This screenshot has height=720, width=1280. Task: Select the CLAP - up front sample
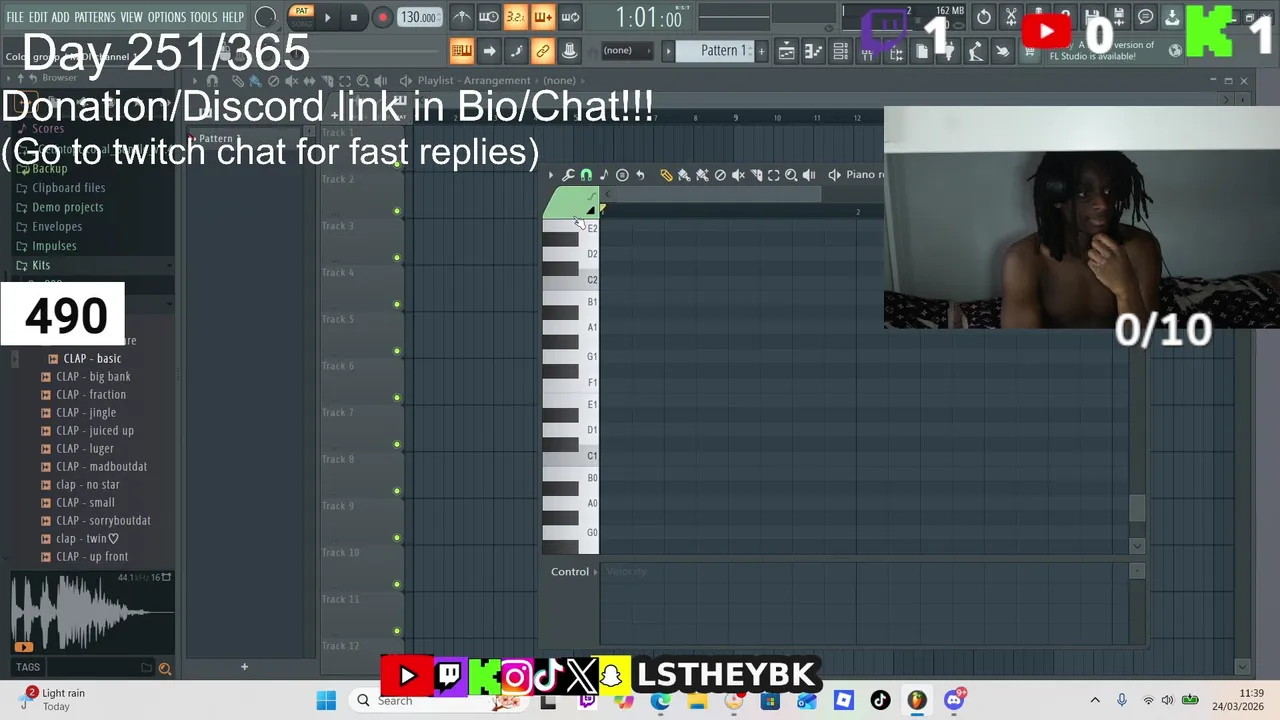pos(92,556)
